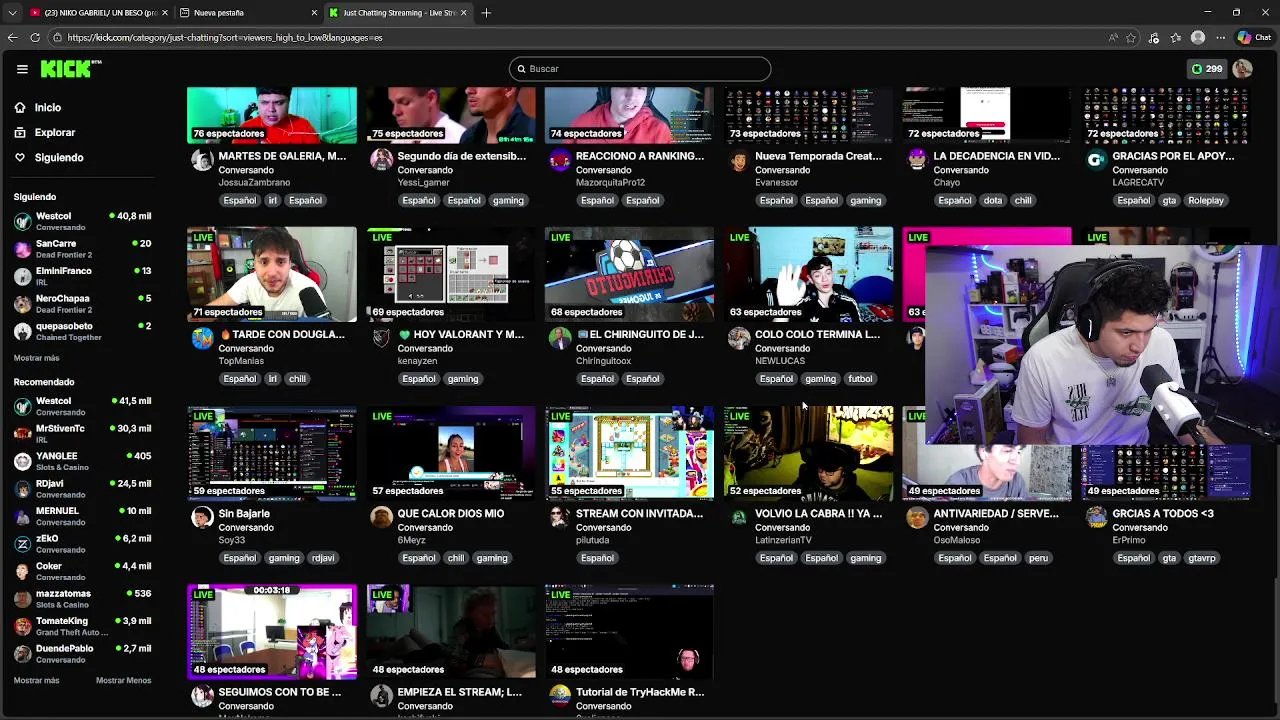Open Coker avatar in Recomendado

(x=22, y=571)
